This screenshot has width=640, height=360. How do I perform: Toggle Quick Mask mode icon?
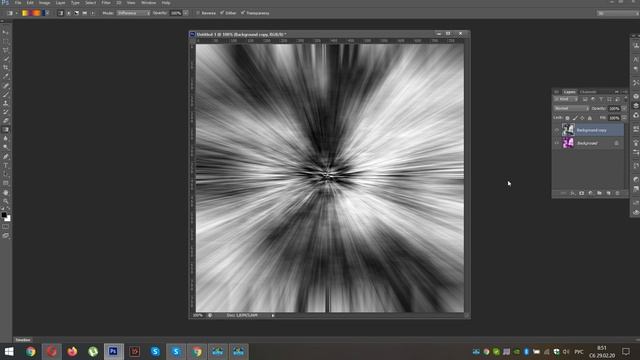point(5,227)
